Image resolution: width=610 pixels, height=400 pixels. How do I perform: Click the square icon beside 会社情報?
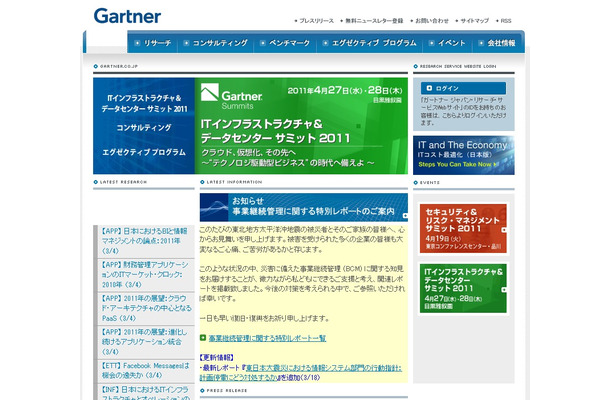pyautogui.click(x=481, y=43)
